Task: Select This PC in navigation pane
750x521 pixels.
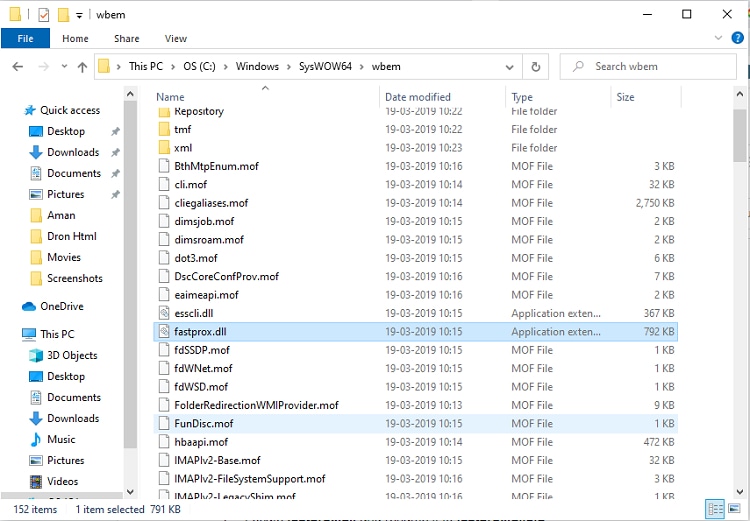Action: tap(57, 334)
